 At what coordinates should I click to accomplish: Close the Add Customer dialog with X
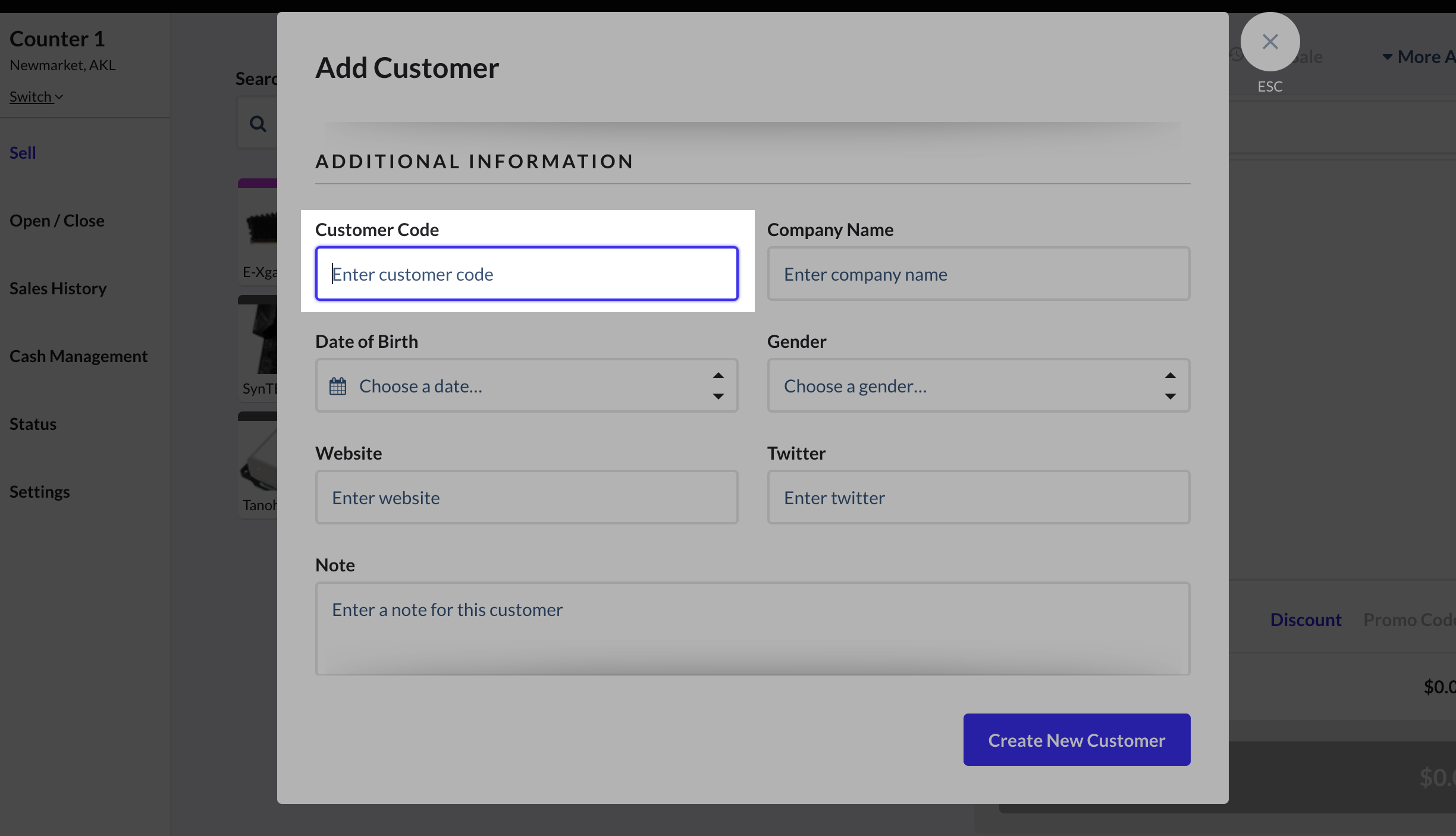coord(1270,42)
